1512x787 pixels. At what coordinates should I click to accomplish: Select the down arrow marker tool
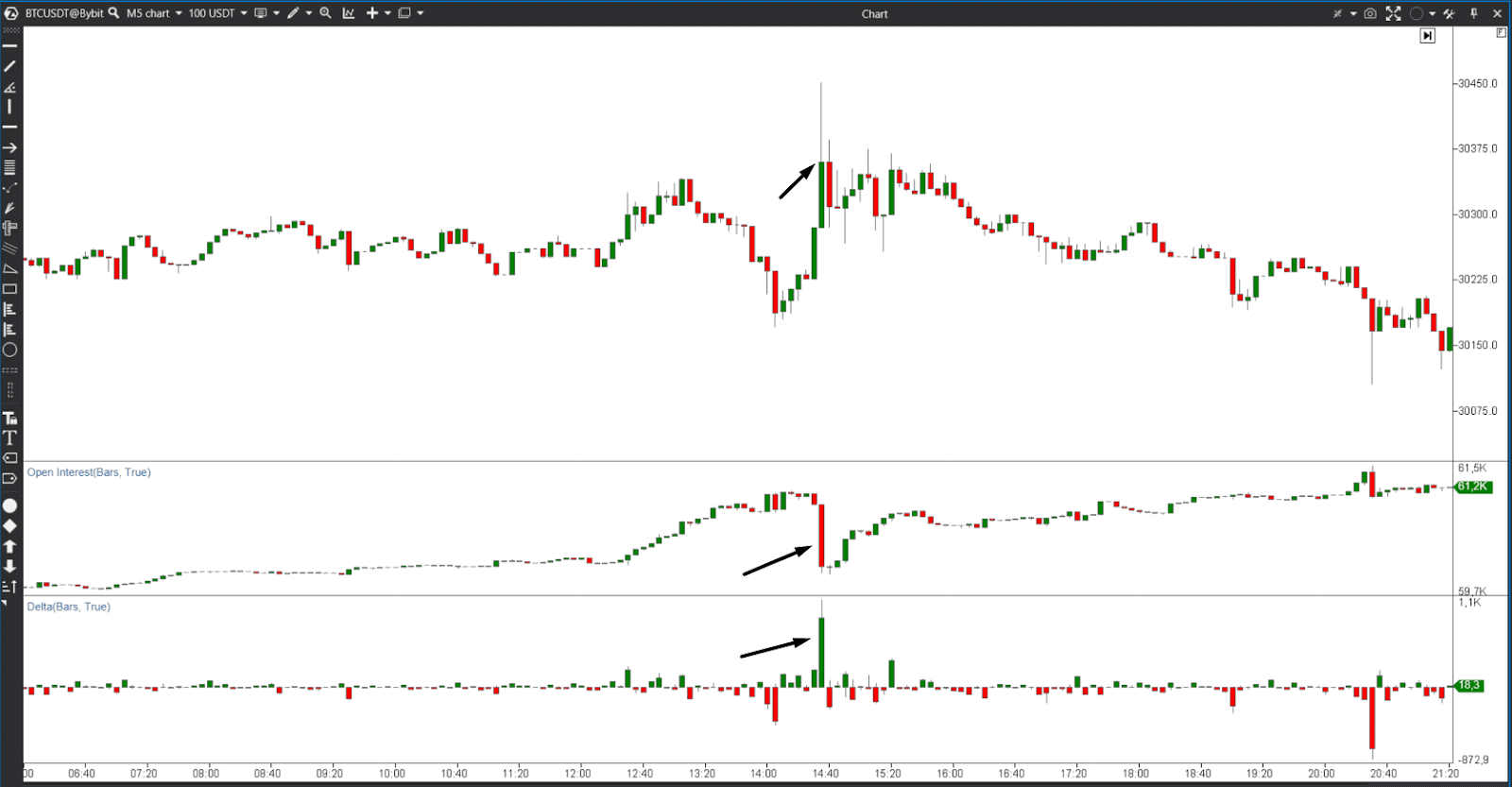point(9,566)
